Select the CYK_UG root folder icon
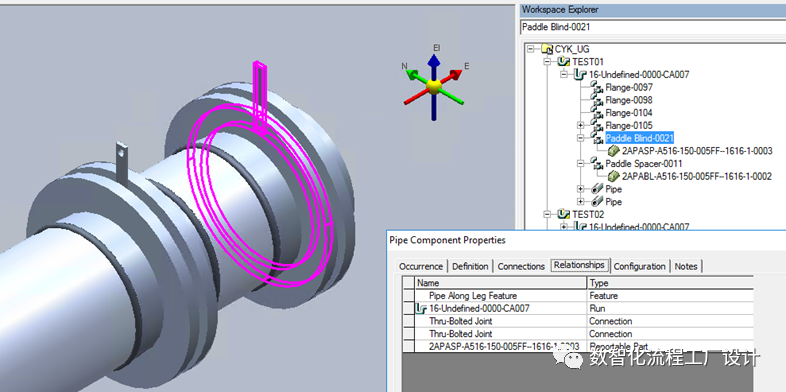Screen dimensions: 786x392 tap(547, 49)
